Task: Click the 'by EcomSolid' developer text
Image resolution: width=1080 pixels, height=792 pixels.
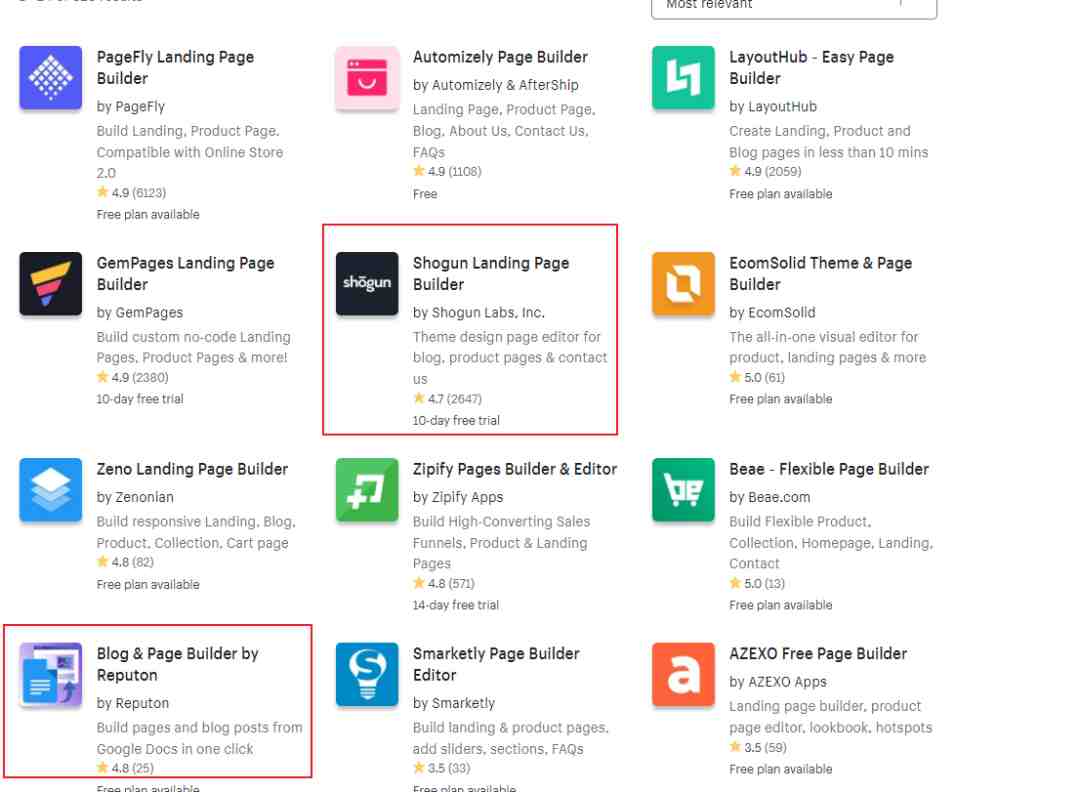Action: tap(772, 313)
